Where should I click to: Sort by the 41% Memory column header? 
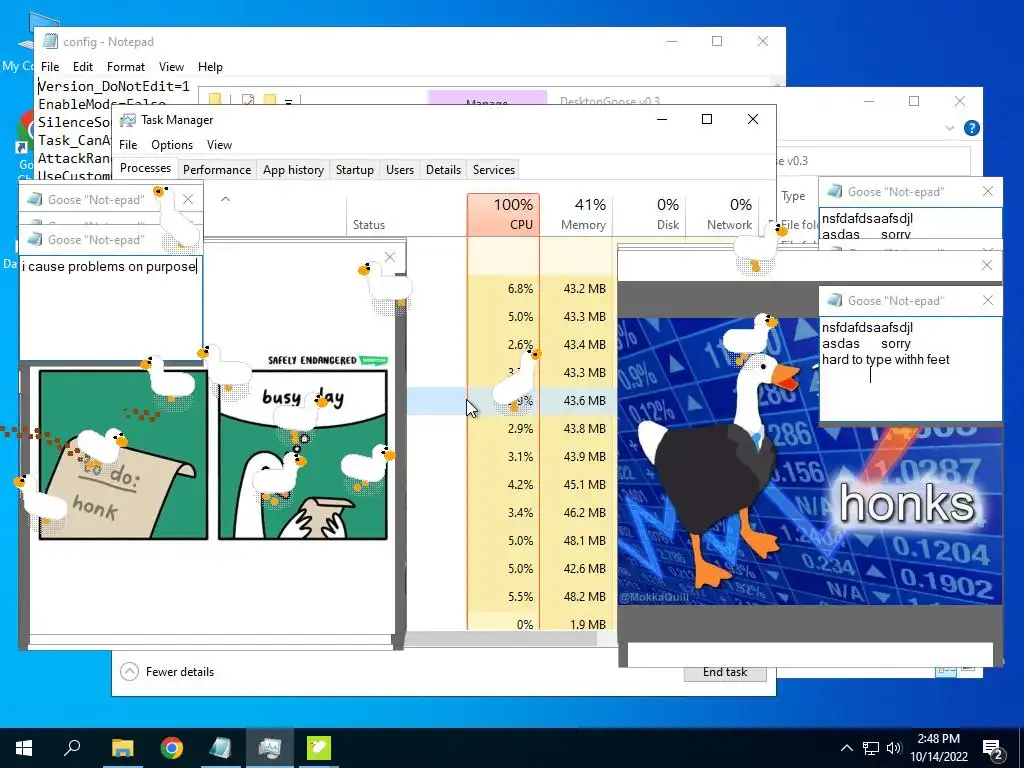(576, 214)
